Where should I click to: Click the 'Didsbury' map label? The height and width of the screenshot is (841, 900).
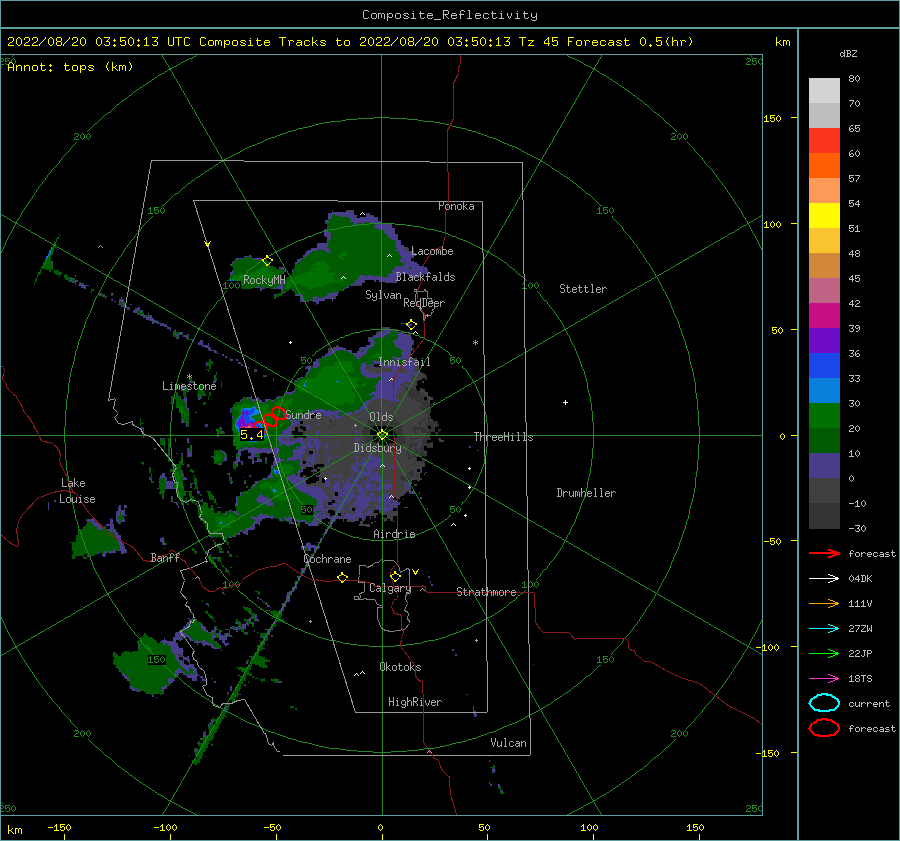377,448
